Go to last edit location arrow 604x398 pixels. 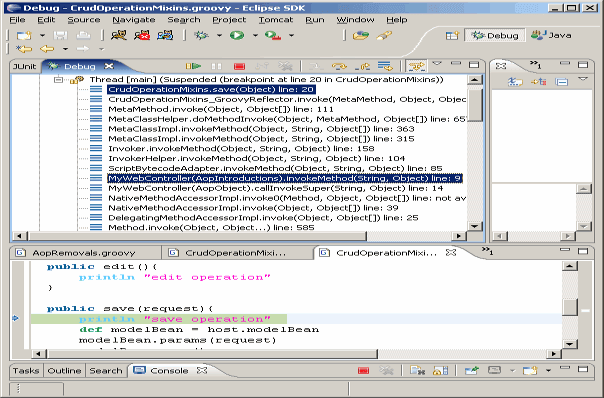[x=24, y=49]
